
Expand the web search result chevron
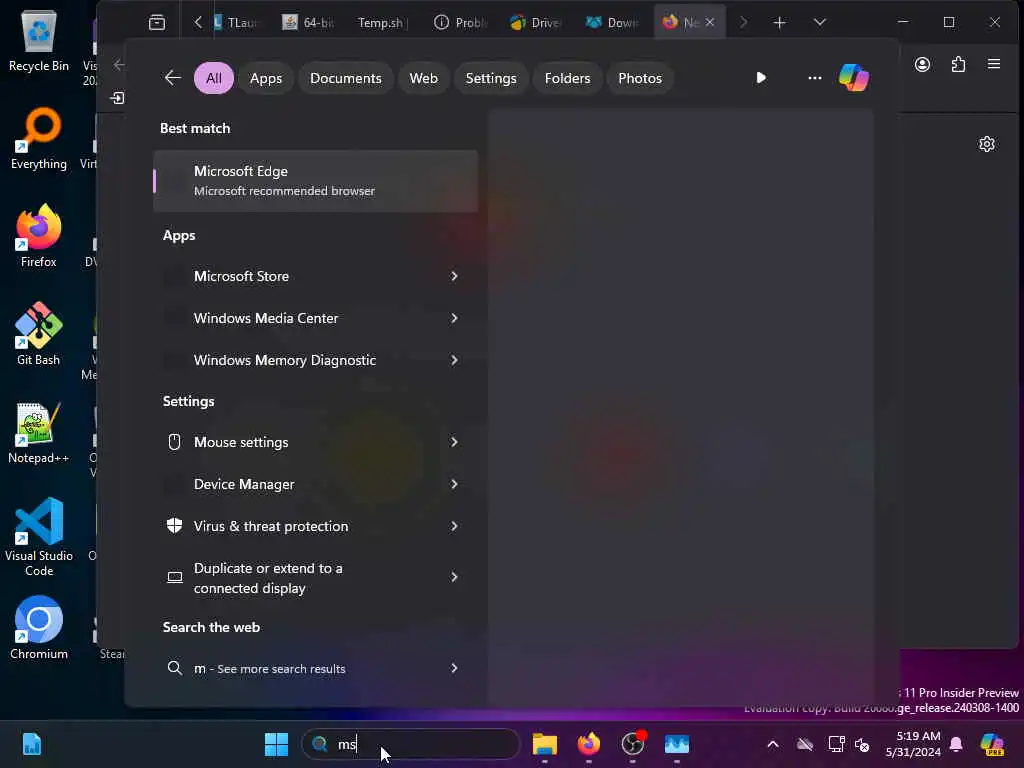tap(454, 668)
